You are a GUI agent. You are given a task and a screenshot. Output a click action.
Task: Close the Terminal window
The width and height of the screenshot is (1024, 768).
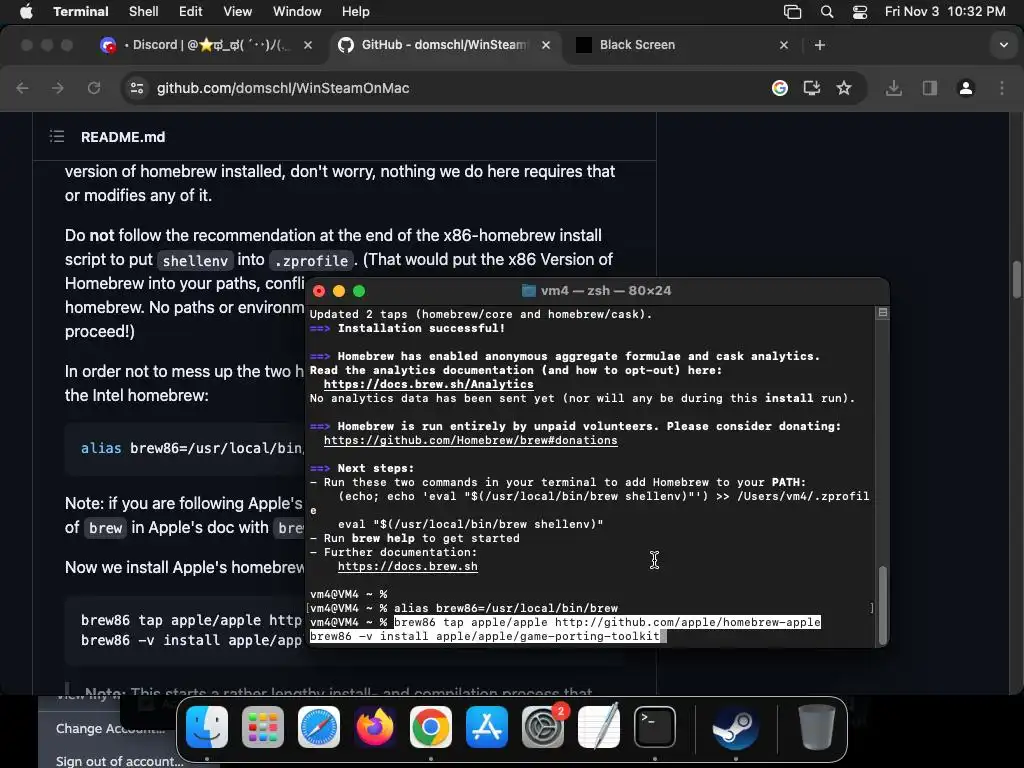319,291
